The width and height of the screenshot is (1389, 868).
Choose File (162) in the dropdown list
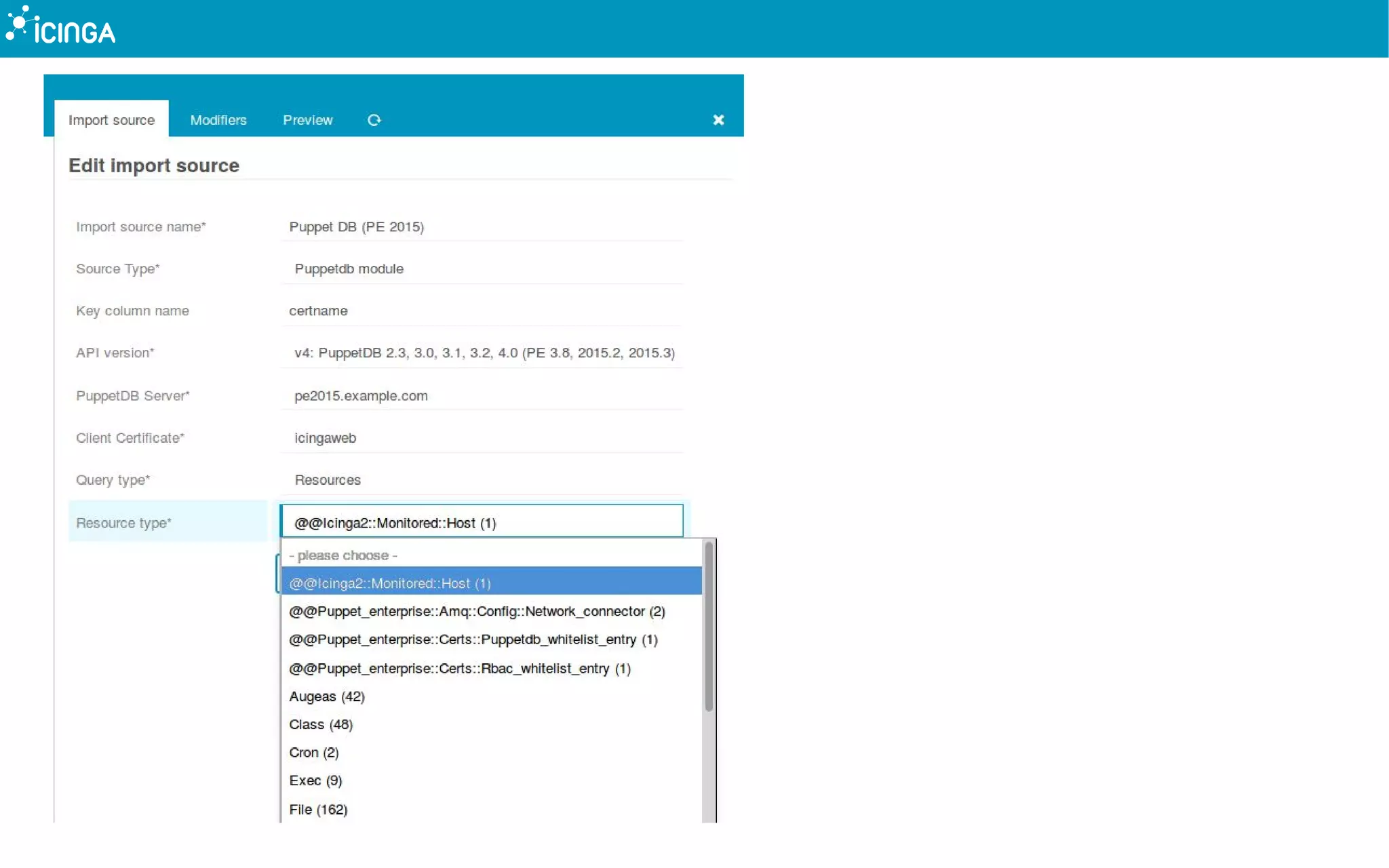click(x=318, y=810)
